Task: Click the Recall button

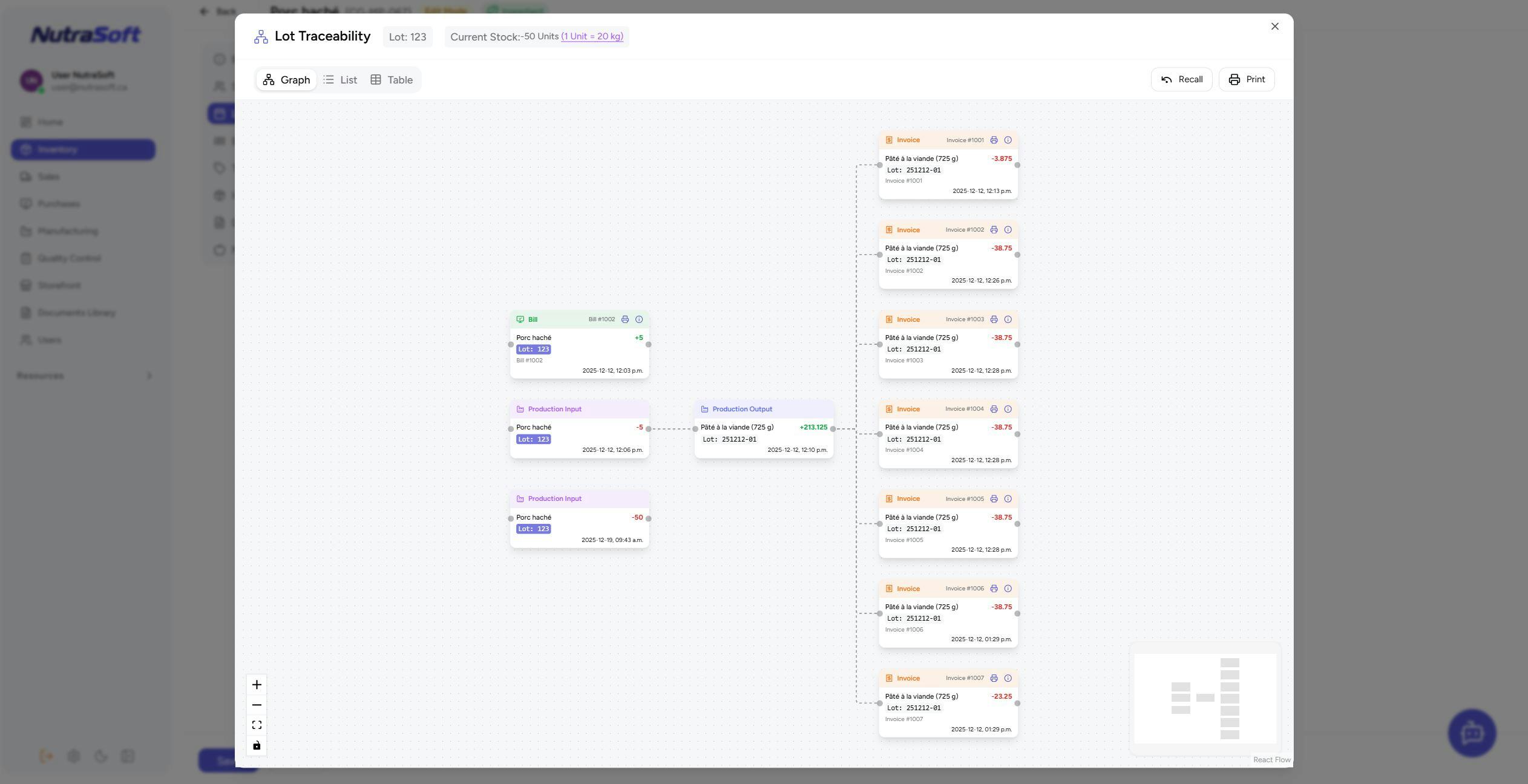Action: tap(1181, 80)
